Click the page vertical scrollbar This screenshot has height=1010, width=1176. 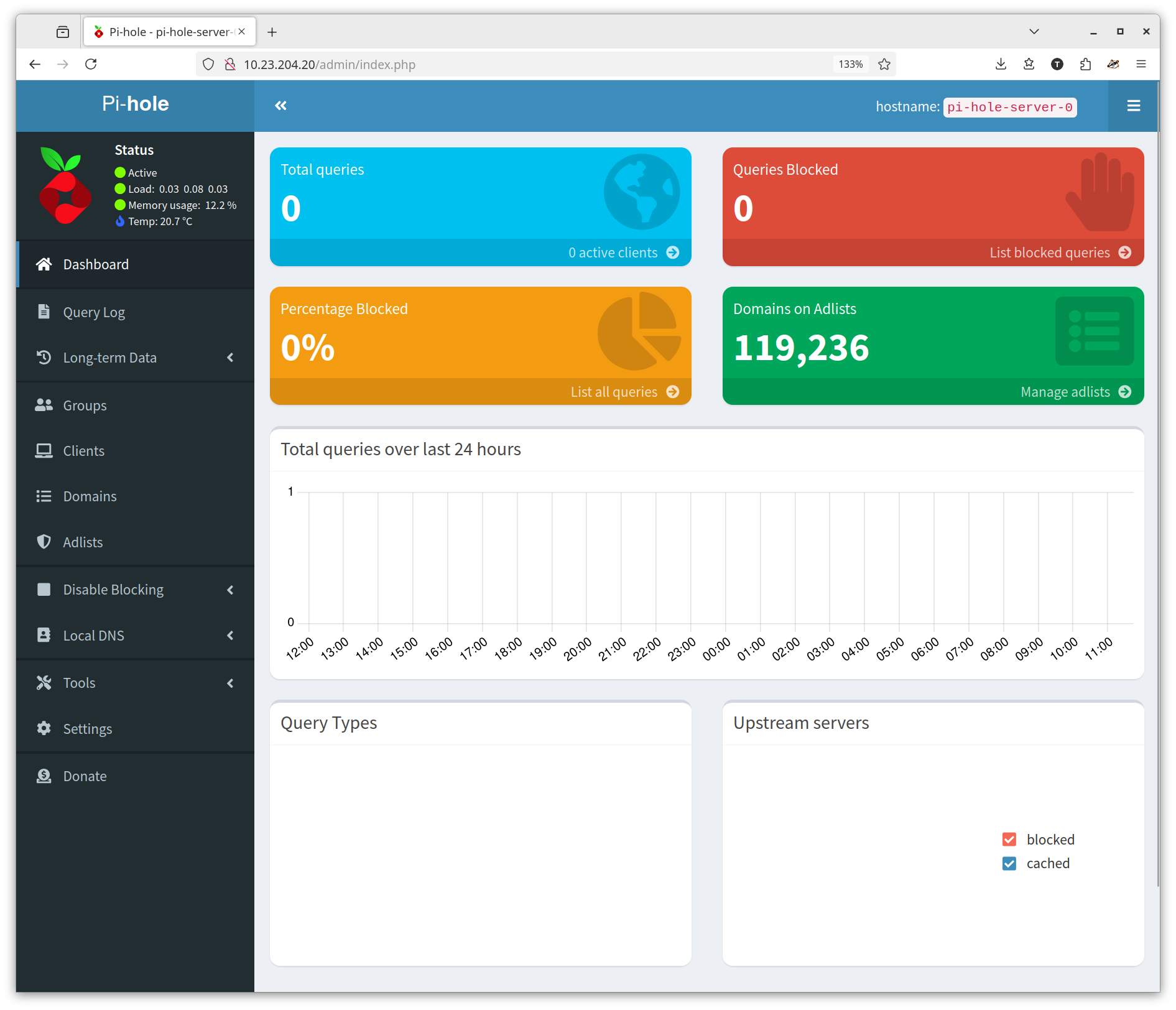1157,483
